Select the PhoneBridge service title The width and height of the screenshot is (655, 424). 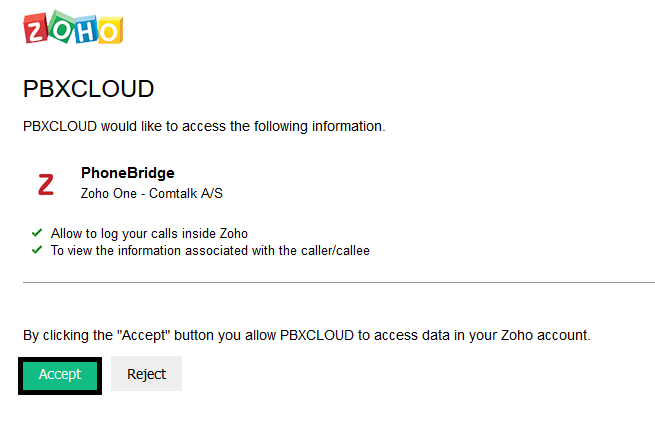point(128,174)
